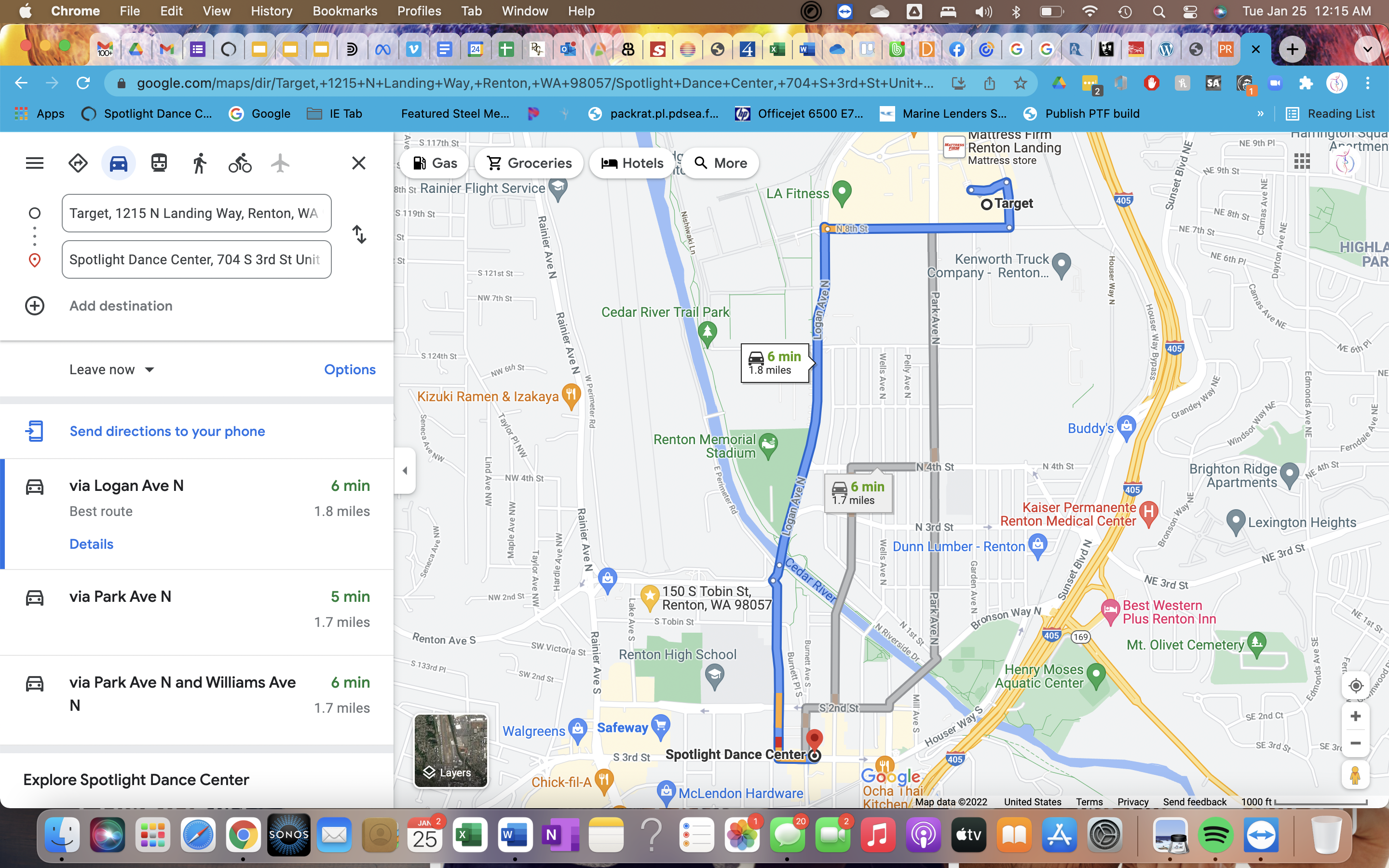
Task: Open the Apps bookmark shortcut
Action: 39,114
